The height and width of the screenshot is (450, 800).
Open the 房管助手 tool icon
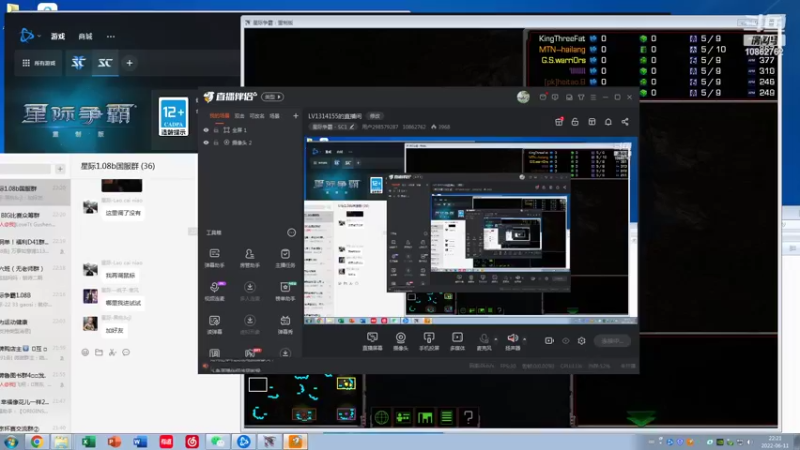249,258
